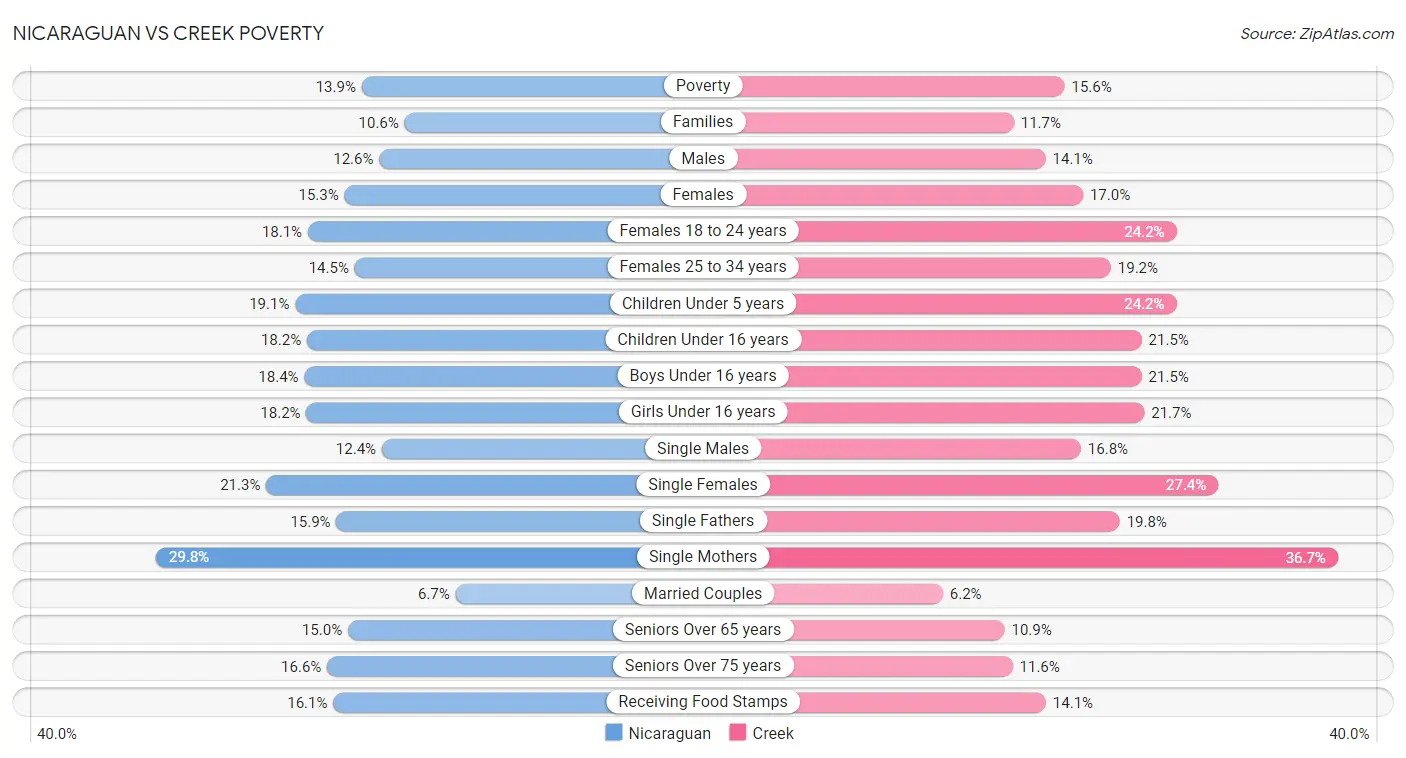The height and width of the screenshot is (758, 1406).
Task: Click the Nicaraguan vs Creek Poverty title
Action: point(168,33)
